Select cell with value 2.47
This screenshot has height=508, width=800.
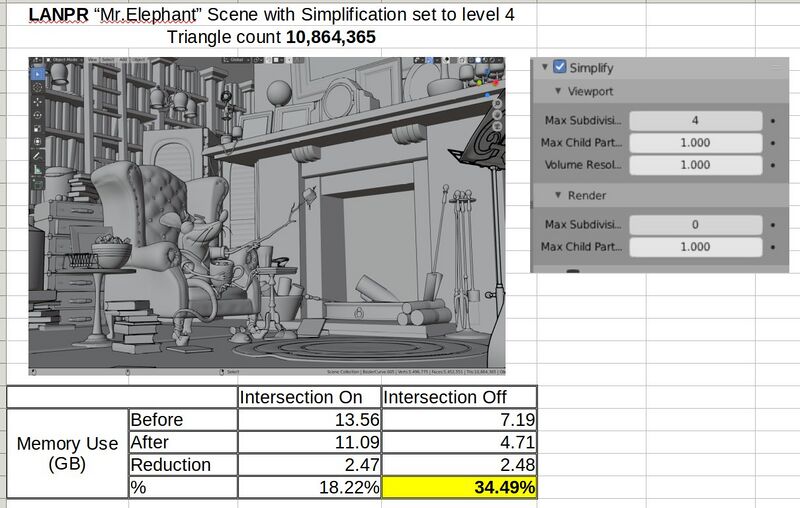[x=309, y=465]
